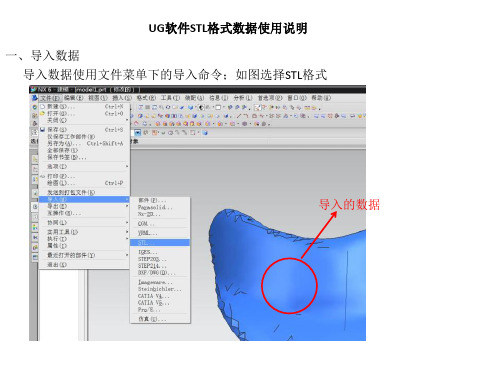This screenshot has height=375, width=500.
Task: Expand the 实用工具(U) submenu
Action: coord(84,232)
